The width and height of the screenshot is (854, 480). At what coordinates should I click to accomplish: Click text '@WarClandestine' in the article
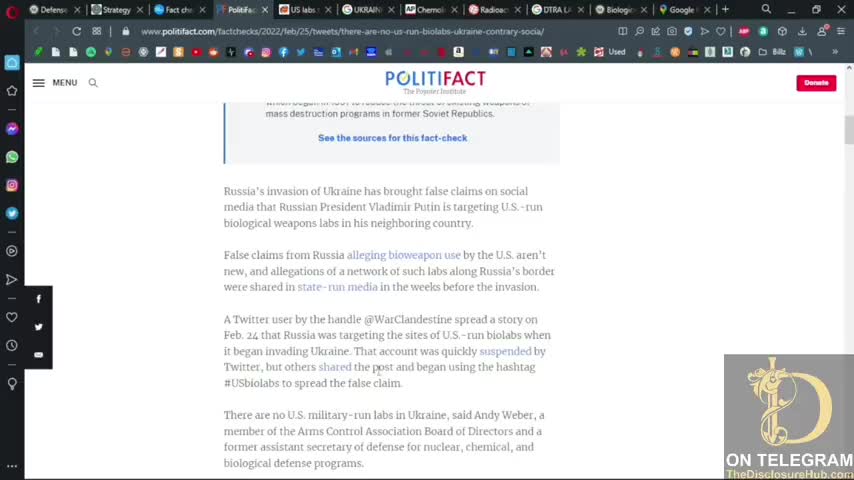[x=407, y=319]
